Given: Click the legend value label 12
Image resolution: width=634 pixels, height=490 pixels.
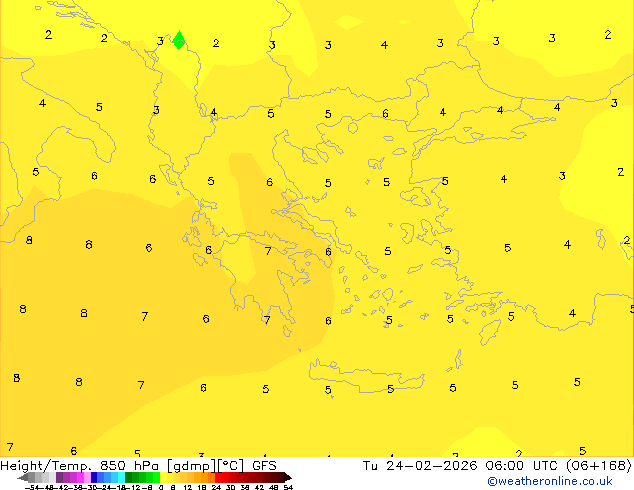Looking at the screenshot, I should 188,487.
